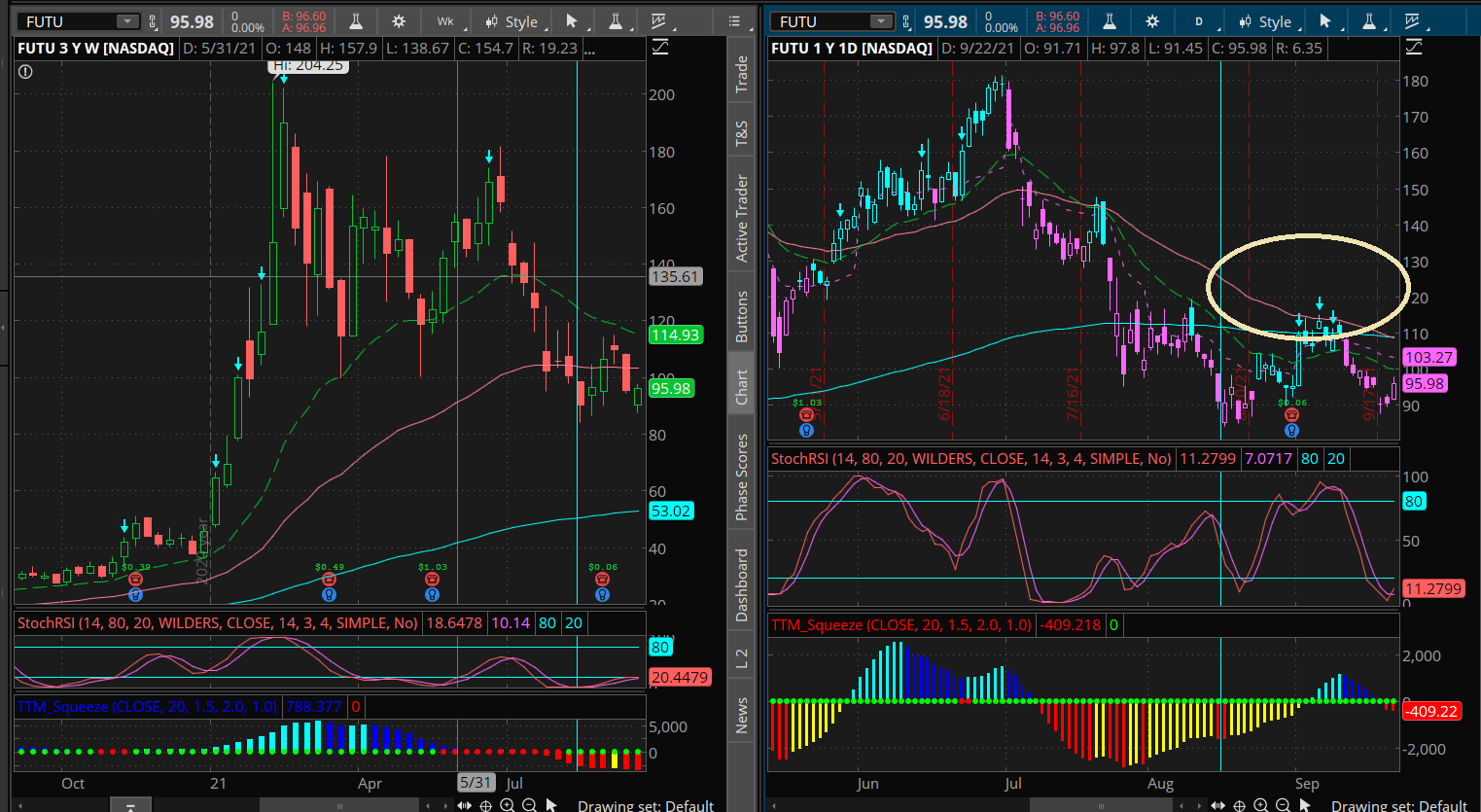
Task: Click the 5/31 date marker on left time axis
Action: (x=476, y=782)
